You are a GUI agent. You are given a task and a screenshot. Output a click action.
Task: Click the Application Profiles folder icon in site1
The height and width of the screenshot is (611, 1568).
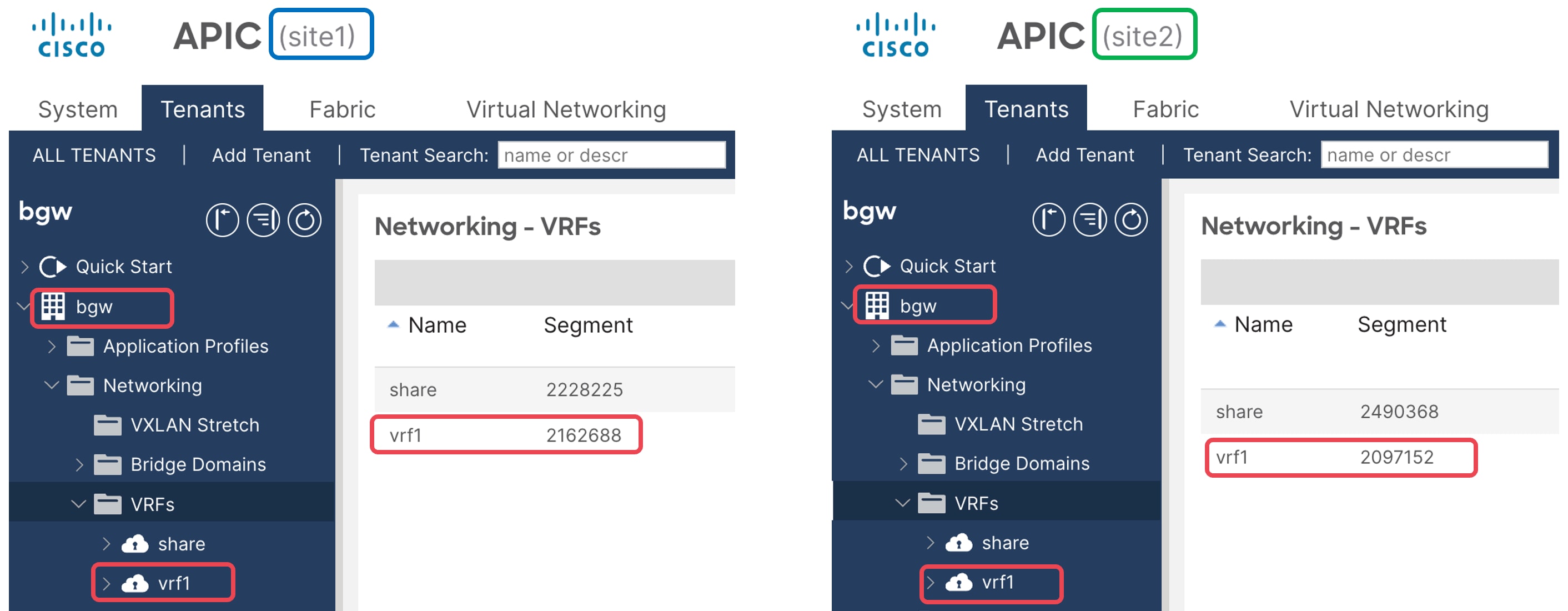(81, 346)
